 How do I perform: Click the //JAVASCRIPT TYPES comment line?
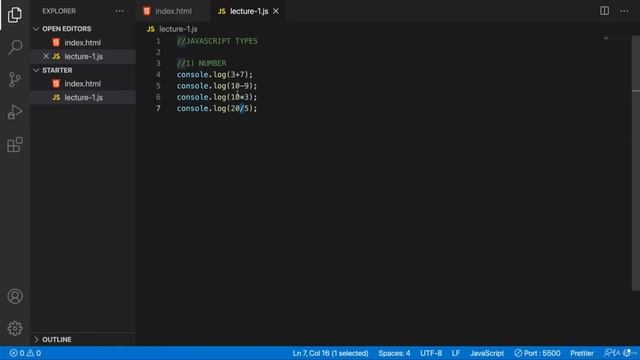pos(217,41)
